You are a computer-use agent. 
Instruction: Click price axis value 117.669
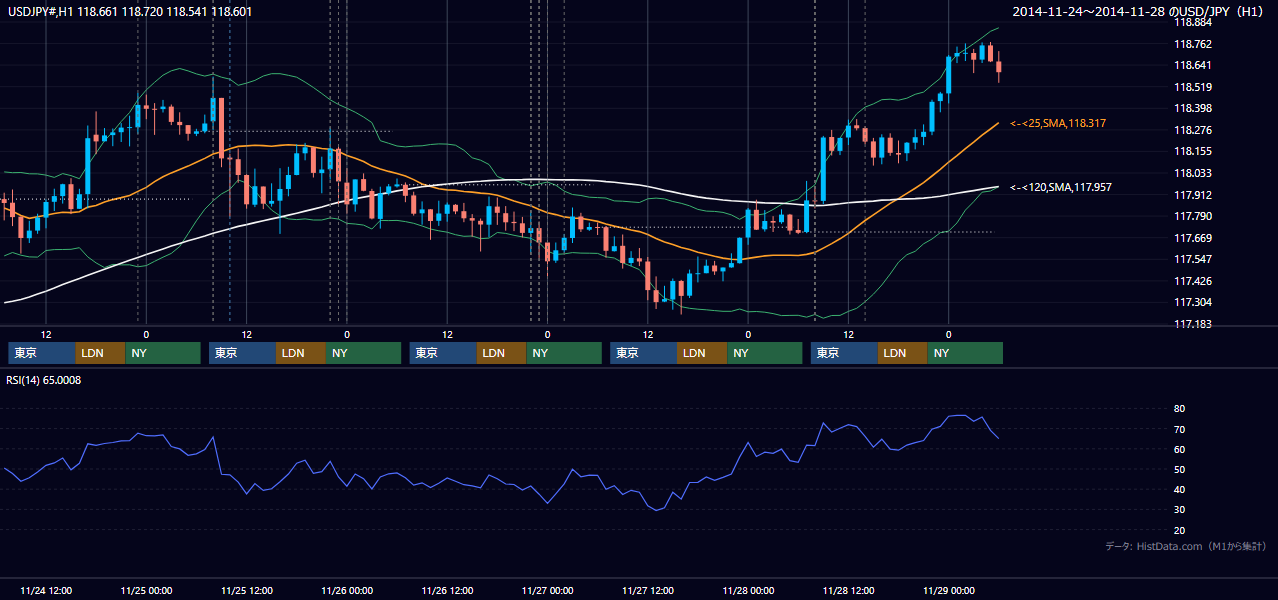[1193, 238]
